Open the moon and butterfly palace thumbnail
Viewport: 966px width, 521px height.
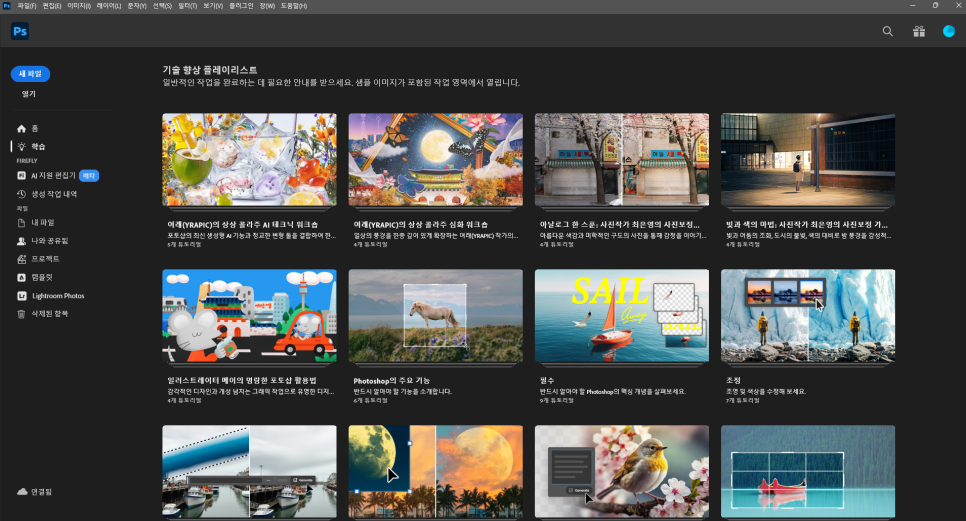tap(436, 160)
